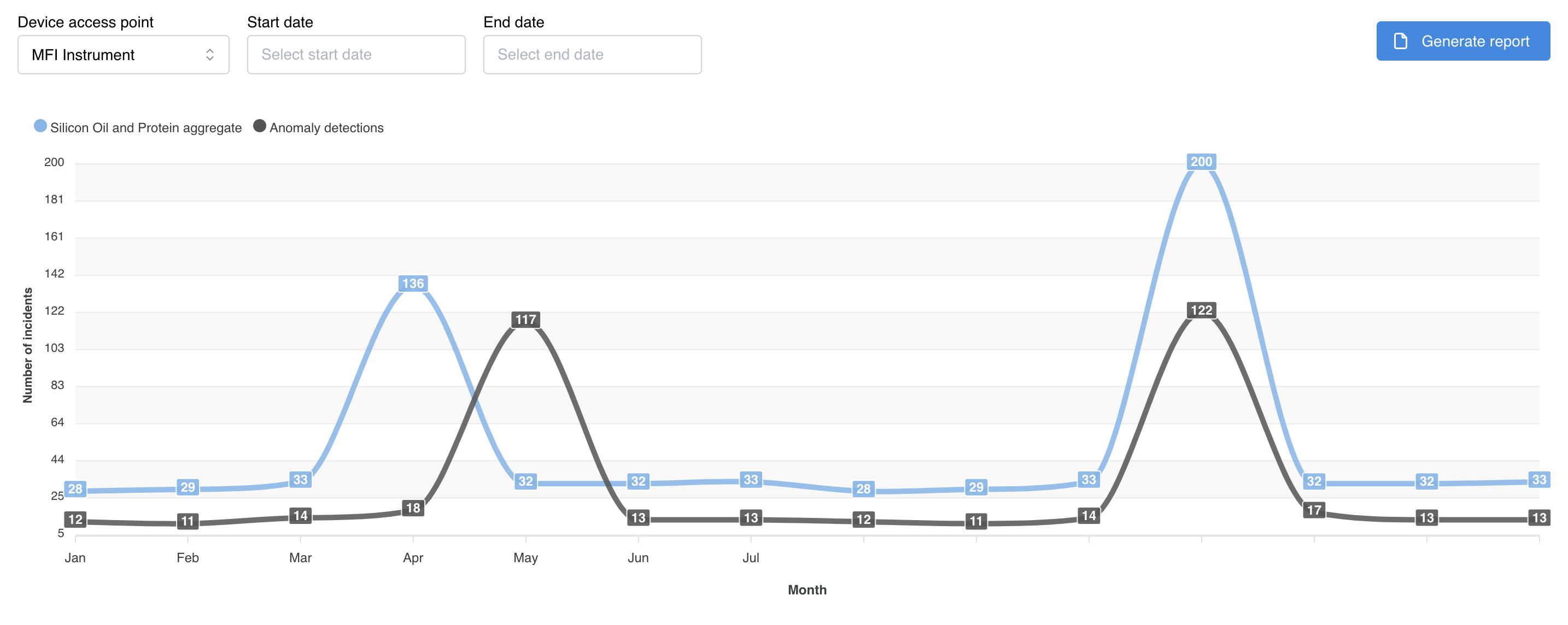
Task: Click the dark gray legend color dot
Action: point(259,126)
